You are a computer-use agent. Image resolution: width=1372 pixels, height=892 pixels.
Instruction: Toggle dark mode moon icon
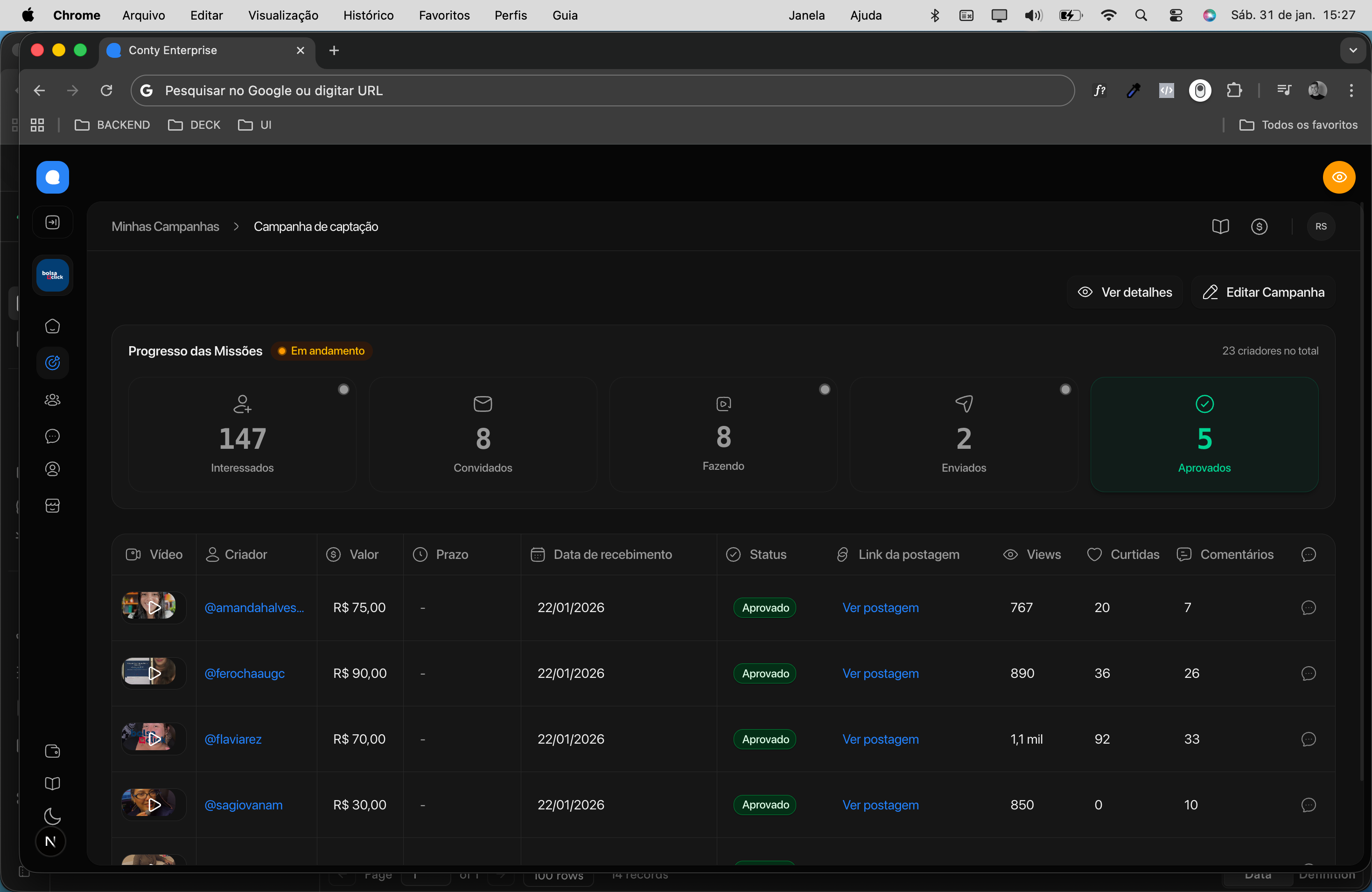tap(52, 816)
